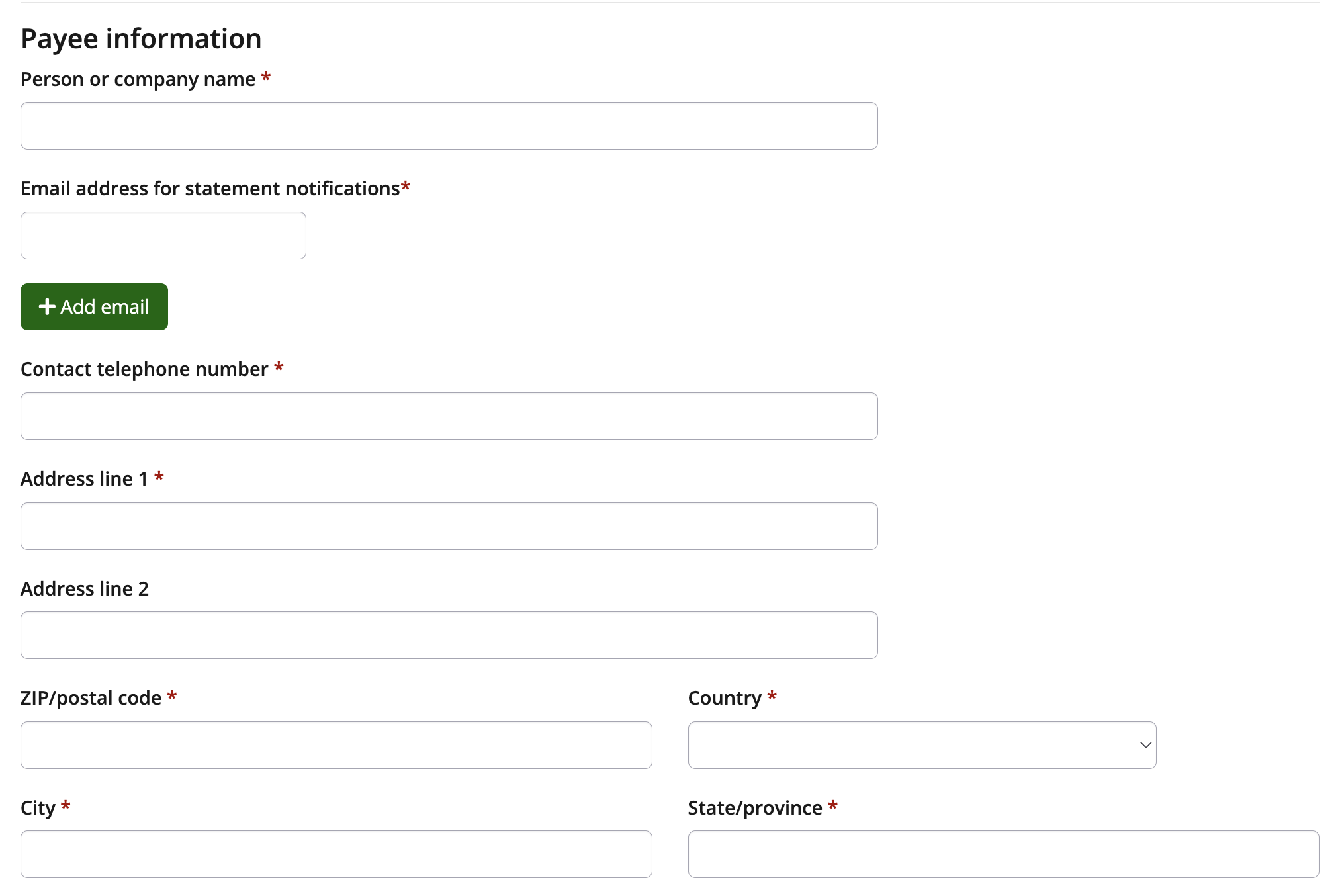Screen dimensions: 1342x896
Task: Click the "ZIP/postal code" label
Action: 91,698
